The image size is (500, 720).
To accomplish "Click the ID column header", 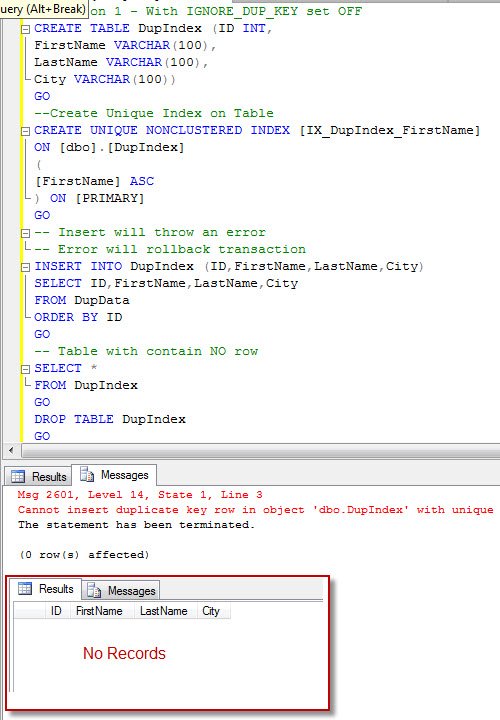I will 56,611.
